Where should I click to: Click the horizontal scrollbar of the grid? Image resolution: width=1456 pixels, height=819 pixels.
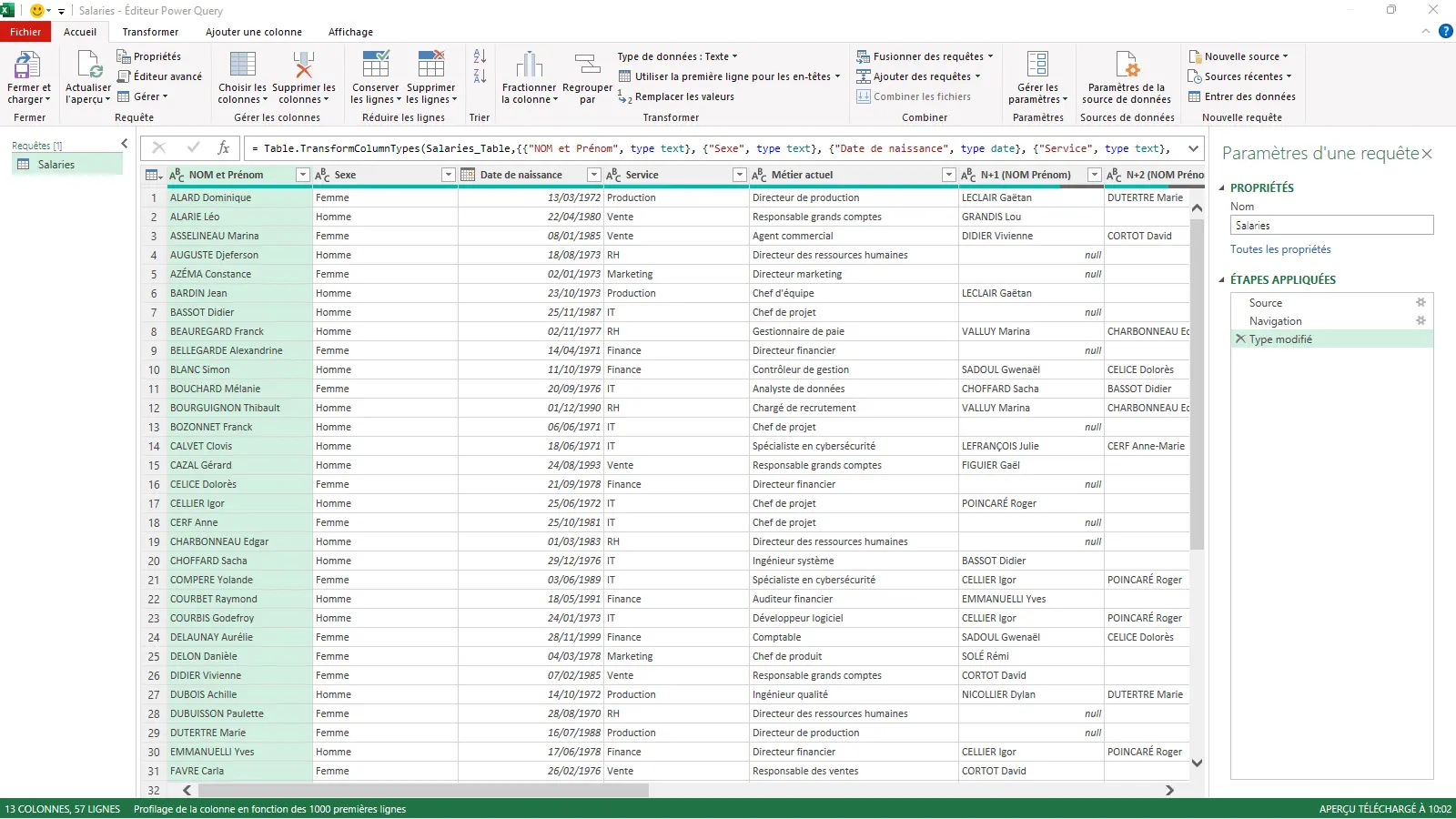click(423, 790)
